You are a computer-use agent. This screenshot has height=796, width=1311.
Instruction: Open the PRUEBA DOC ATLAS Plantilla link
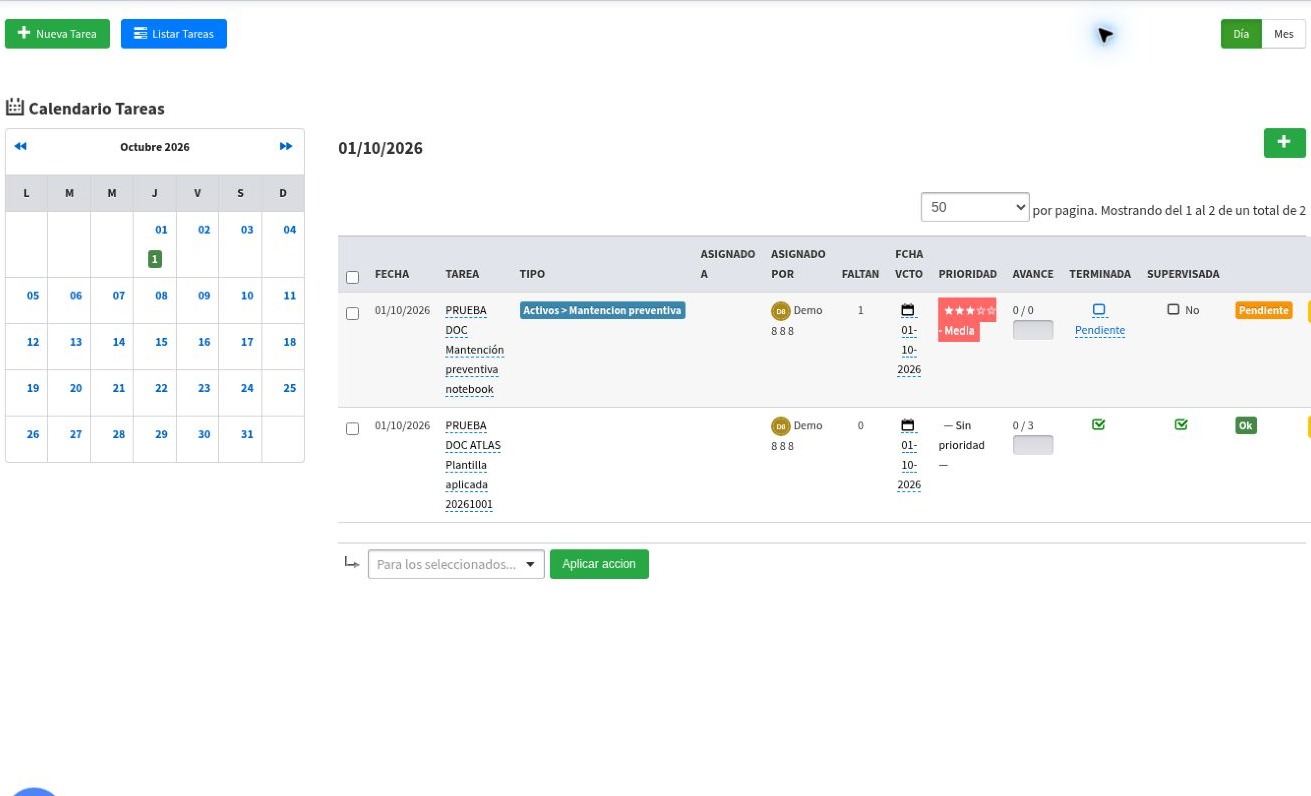[x=473, y=465]
